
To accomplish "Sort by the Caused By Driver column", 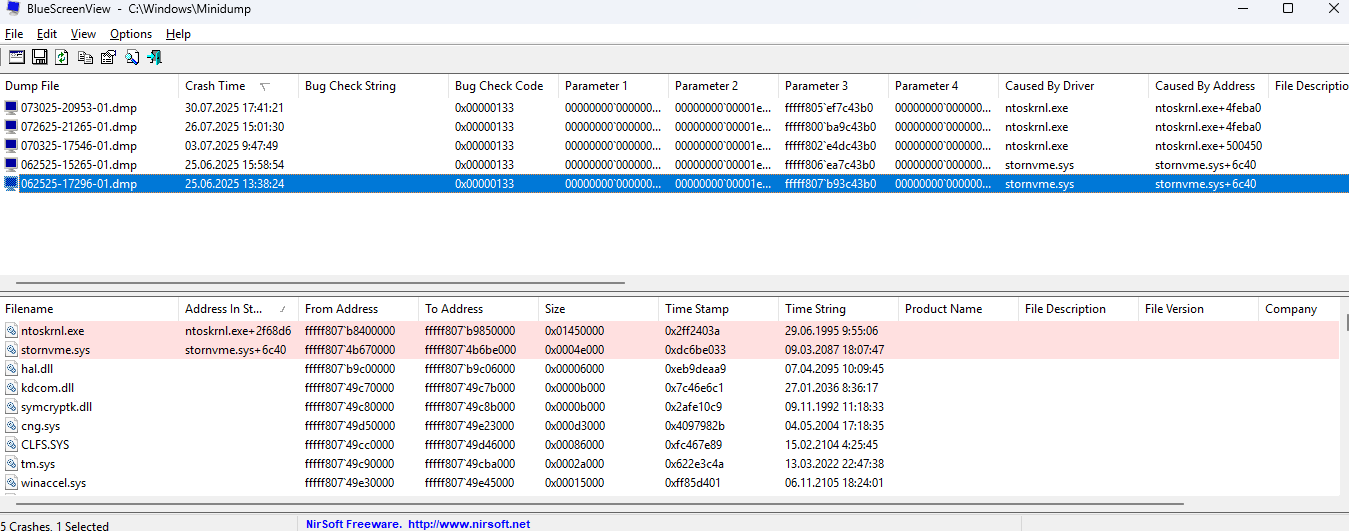I will (1074, 86).
